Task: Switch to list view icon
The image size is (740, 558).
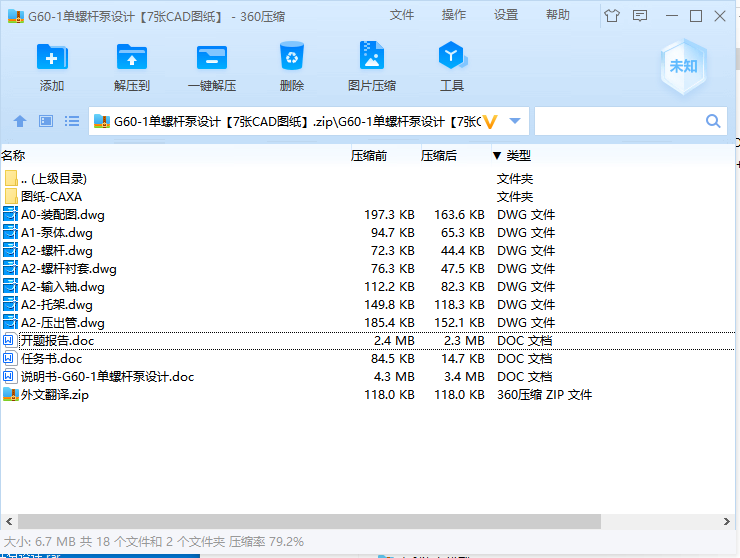Action: tap(72, 121)
